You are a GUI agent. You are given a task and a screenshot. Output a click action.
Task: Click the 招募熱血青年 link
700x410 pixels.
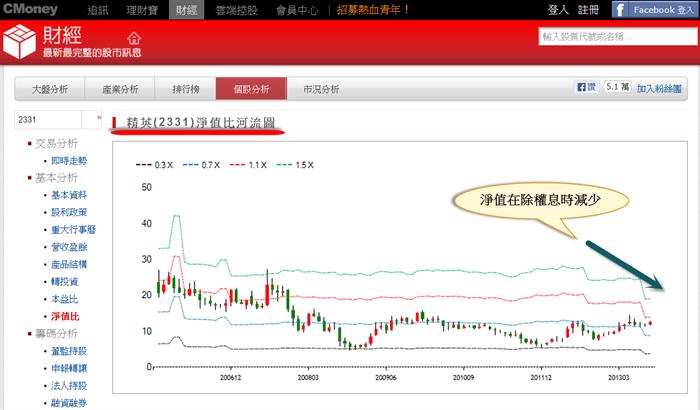click(x=373, y=9)
